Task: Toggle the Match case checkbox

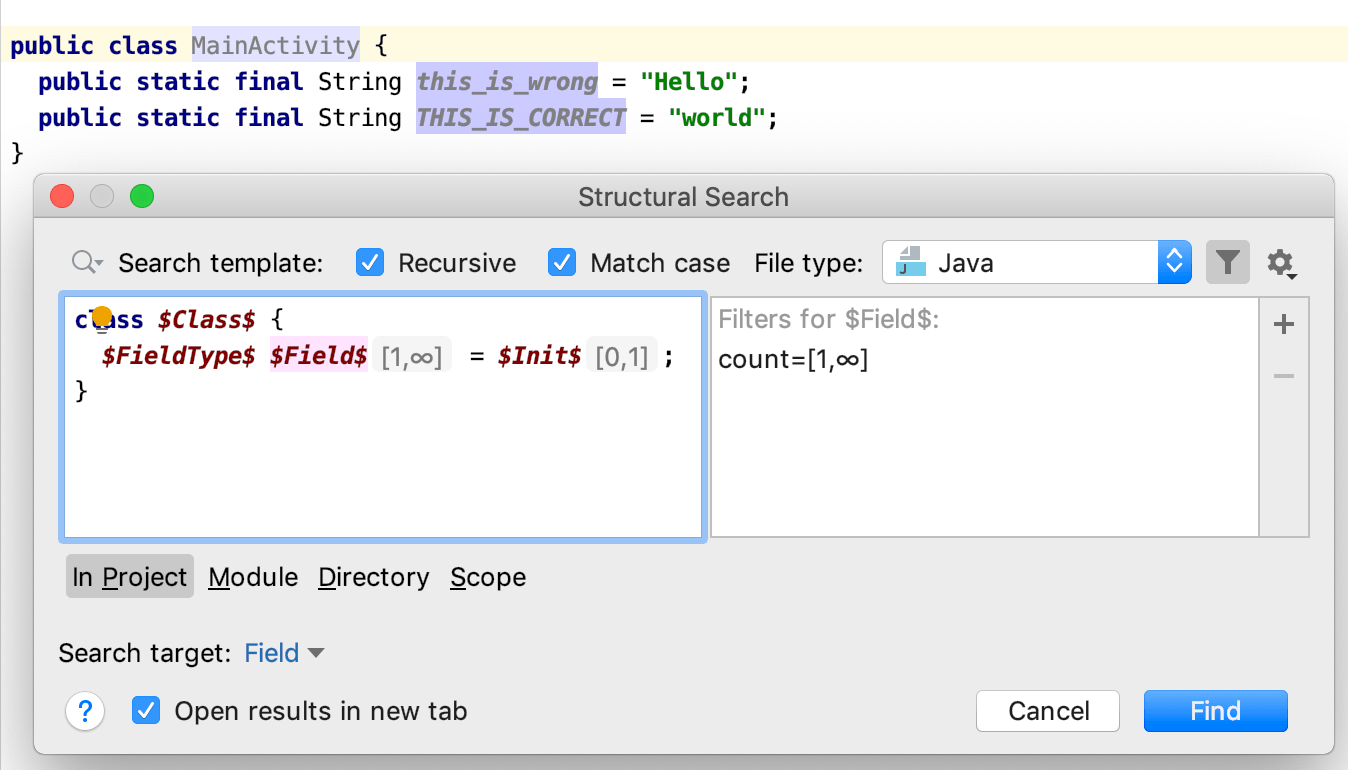Action: [562, 263]
